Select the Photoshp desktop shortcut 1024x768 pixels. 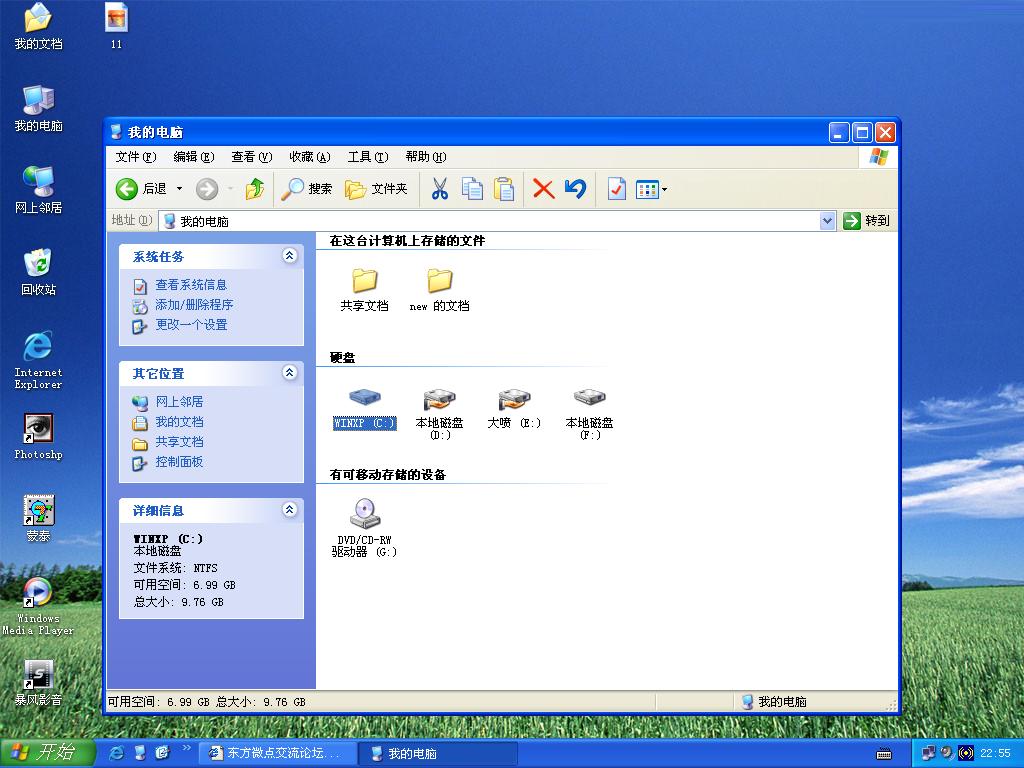tap(38, 436)
